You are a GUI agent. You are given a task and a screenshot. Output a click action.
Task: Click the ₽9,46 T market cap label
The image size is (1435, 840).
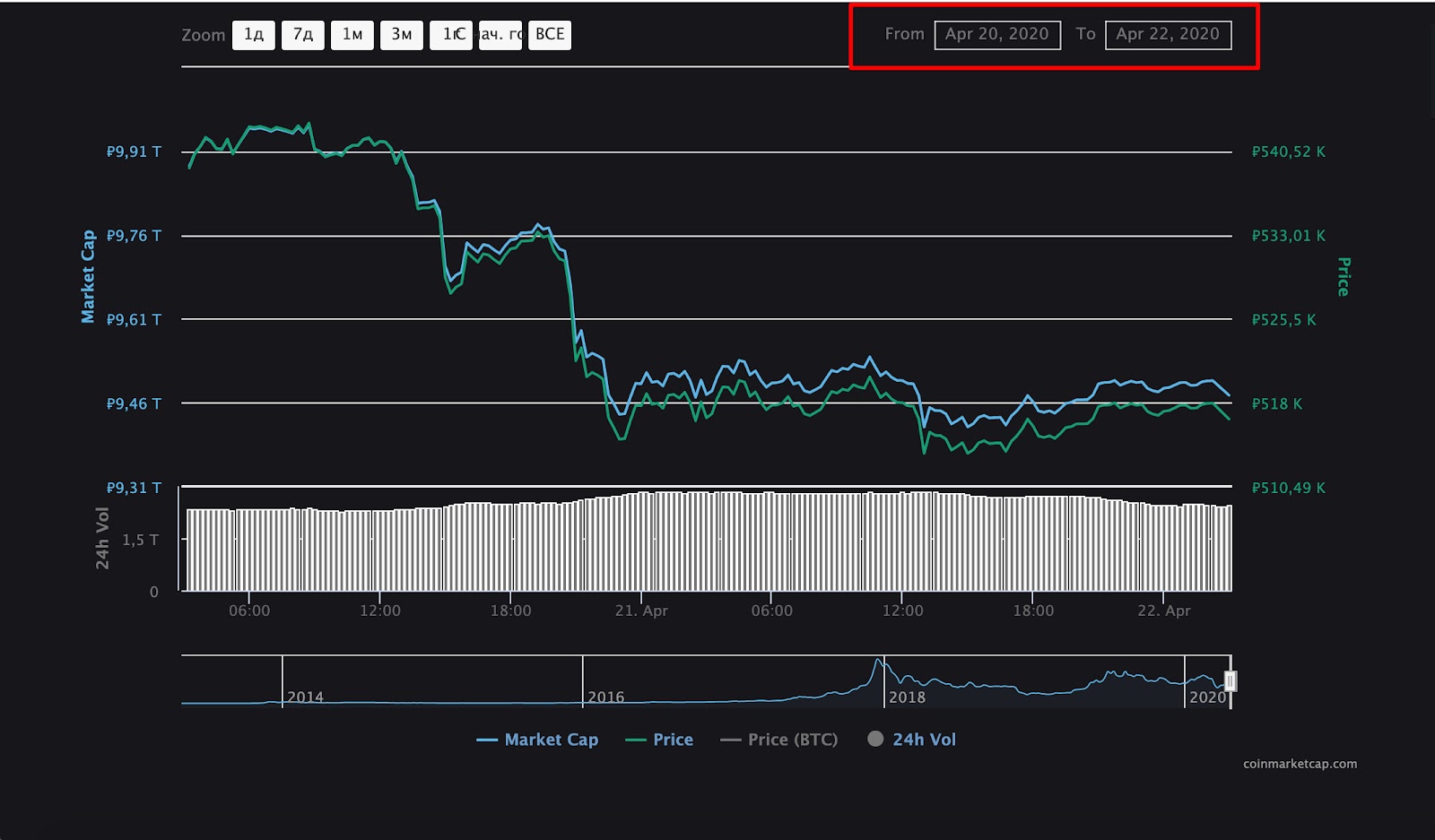[x=135, y=403]
